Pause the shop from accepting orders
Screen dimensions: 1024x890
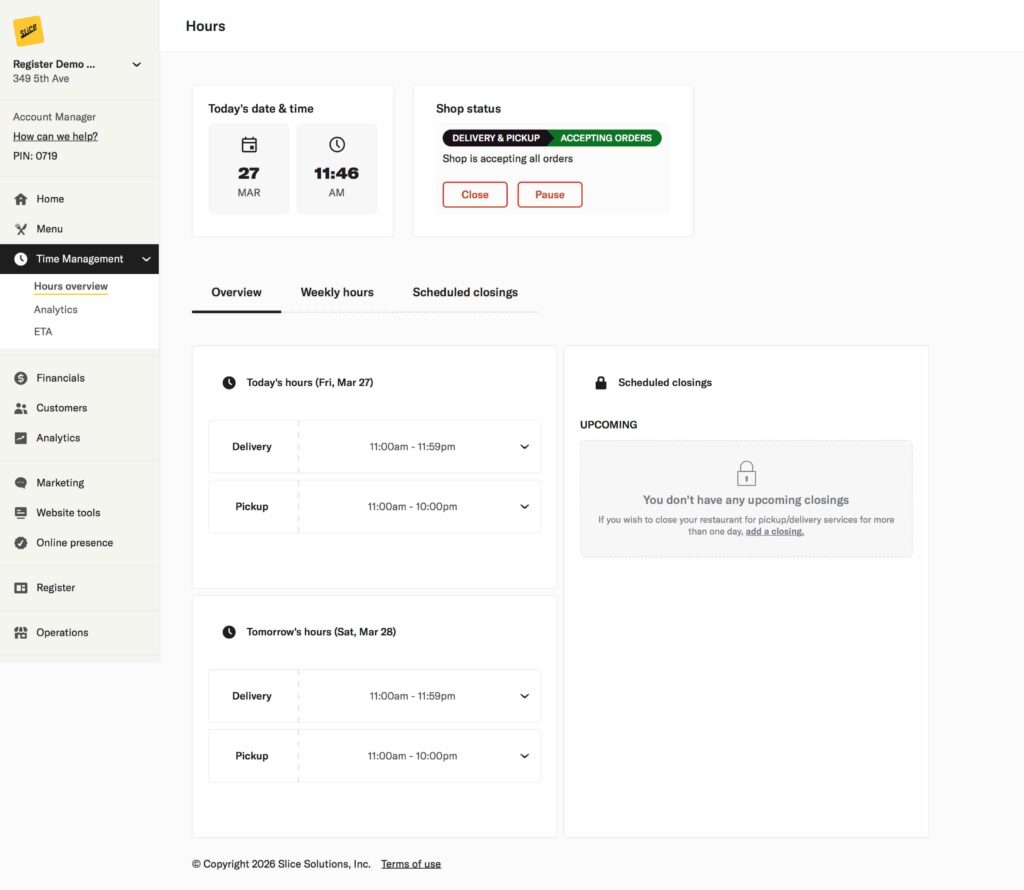click(x=550, y=194)
